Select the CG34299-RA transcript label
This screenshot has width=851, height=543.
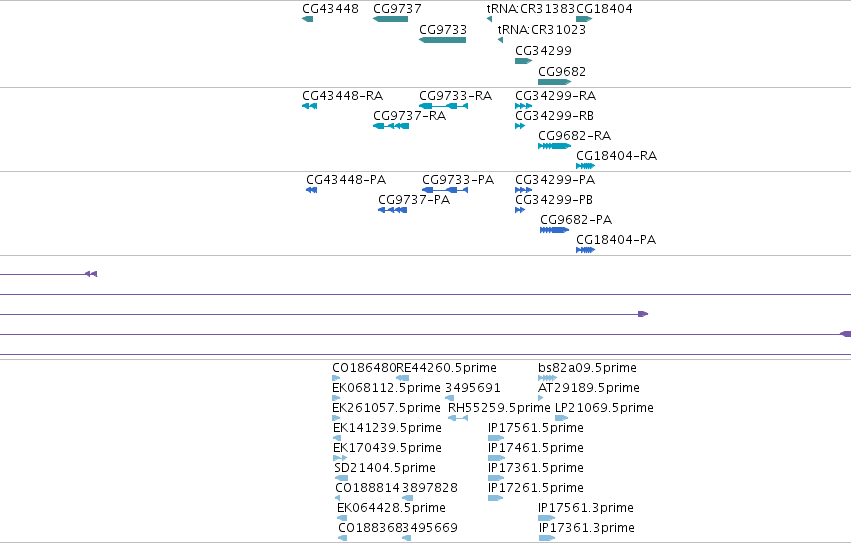[555, 96]
